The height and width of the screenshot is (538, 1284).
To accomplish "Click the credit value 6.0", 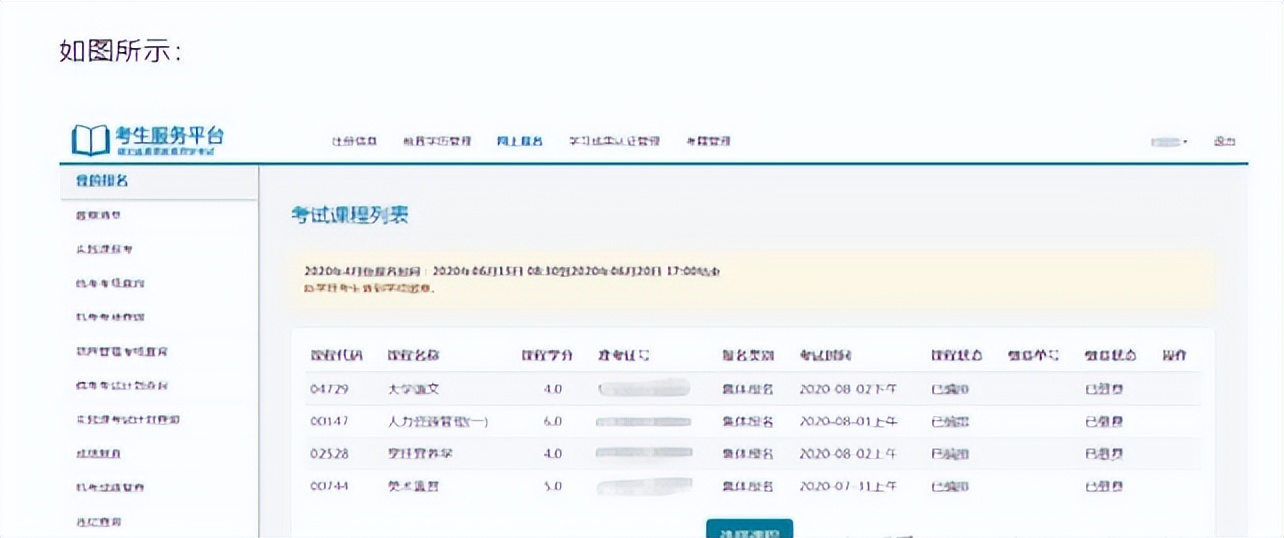I will coord(553,421).
